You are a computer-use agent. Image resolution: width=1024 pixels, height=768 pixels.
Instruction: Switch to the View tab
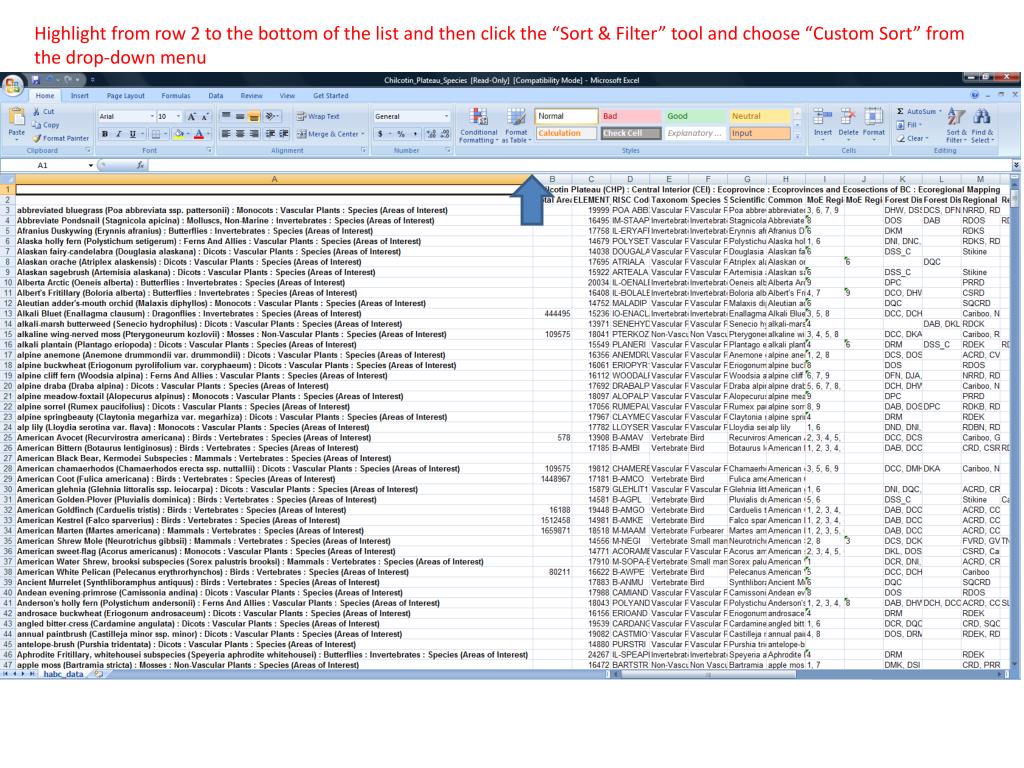(287, 96)
